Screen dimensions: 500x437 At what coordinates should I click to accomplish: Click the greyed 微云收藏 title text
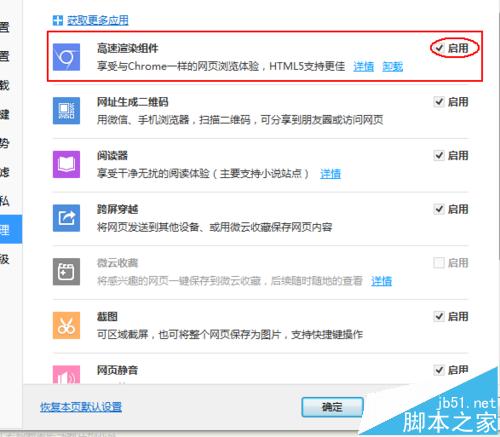click(x=117, y=263)
